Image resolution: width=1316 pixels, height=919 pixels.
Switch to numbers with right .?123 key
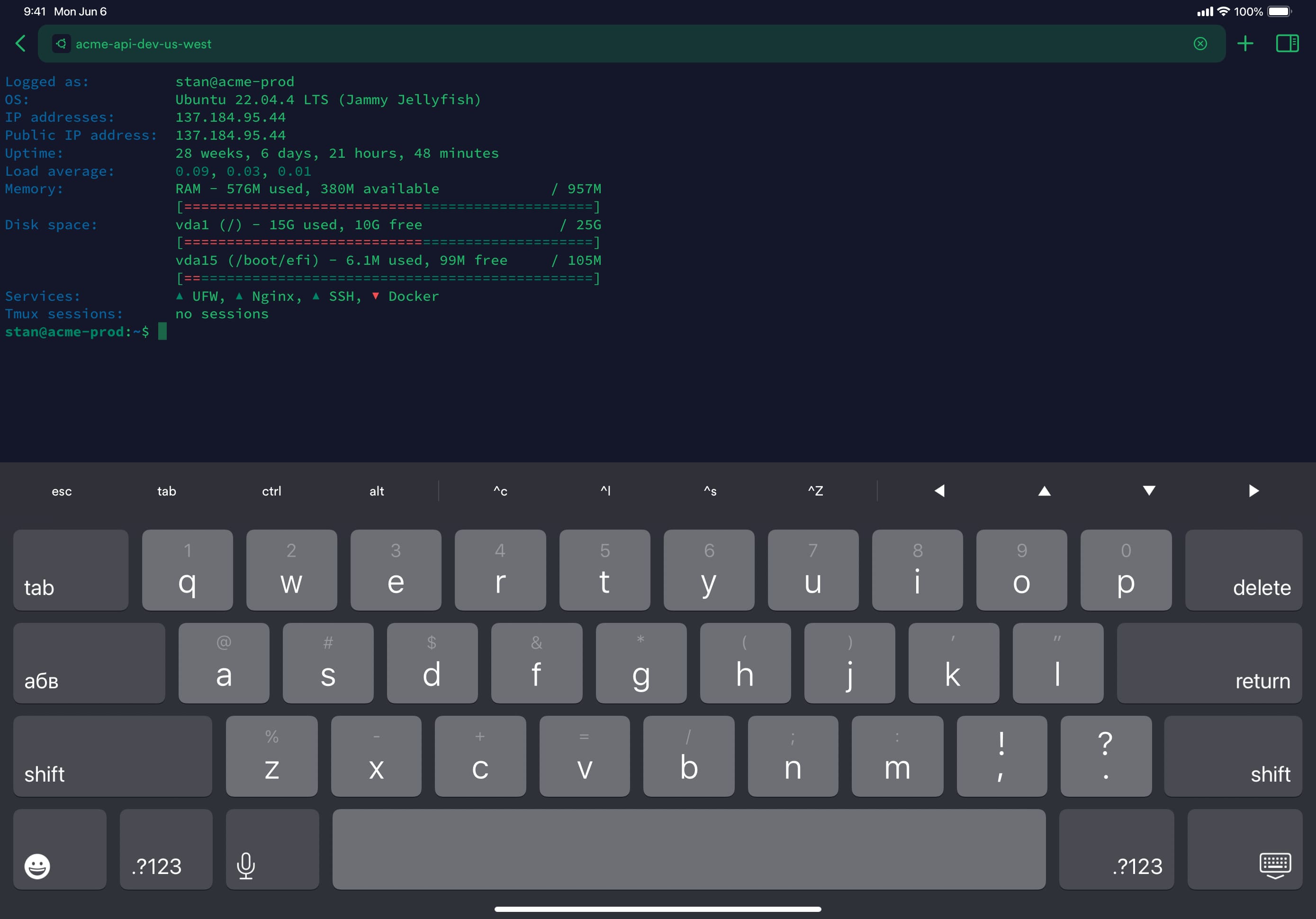(1117, 850)
